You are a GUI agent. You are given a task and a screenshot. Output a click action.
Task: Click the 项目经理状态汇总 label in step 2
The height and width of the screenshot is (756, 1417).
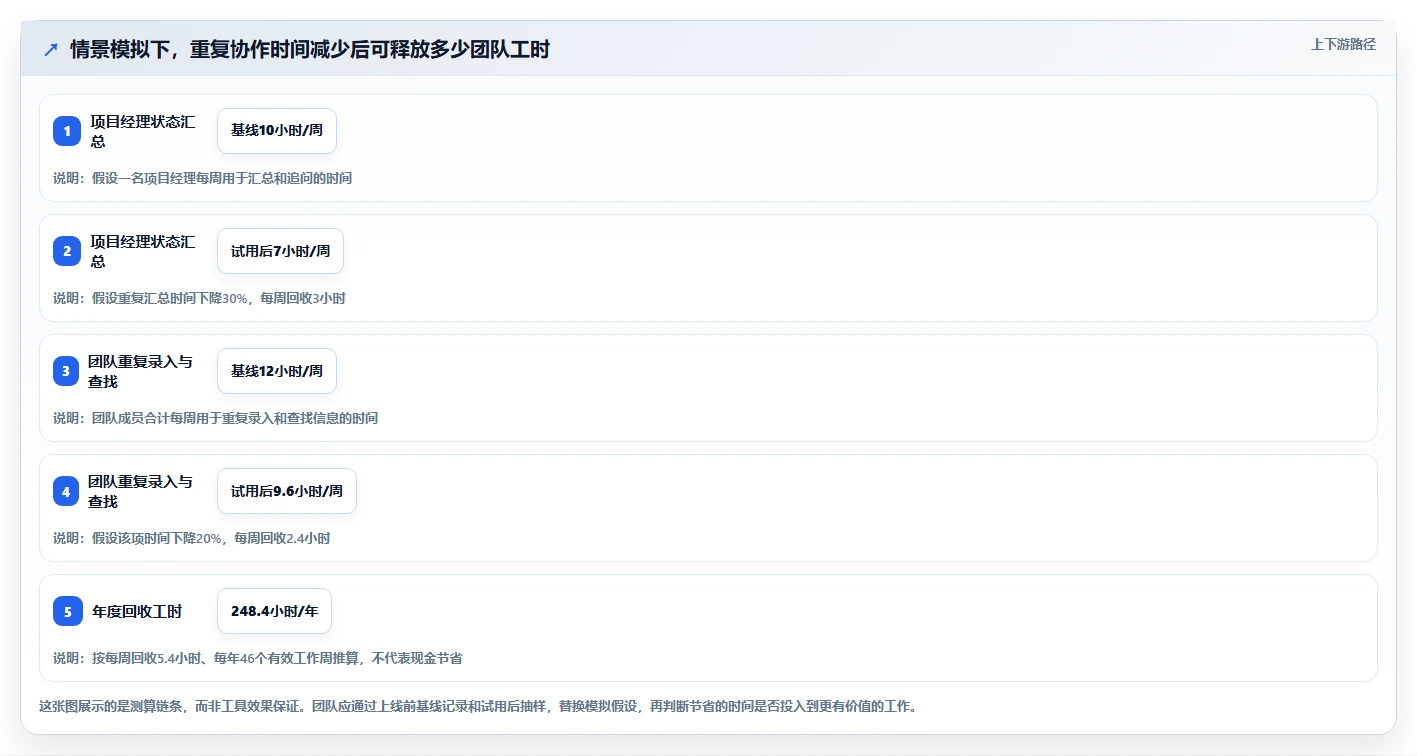(x=143, y=251)
